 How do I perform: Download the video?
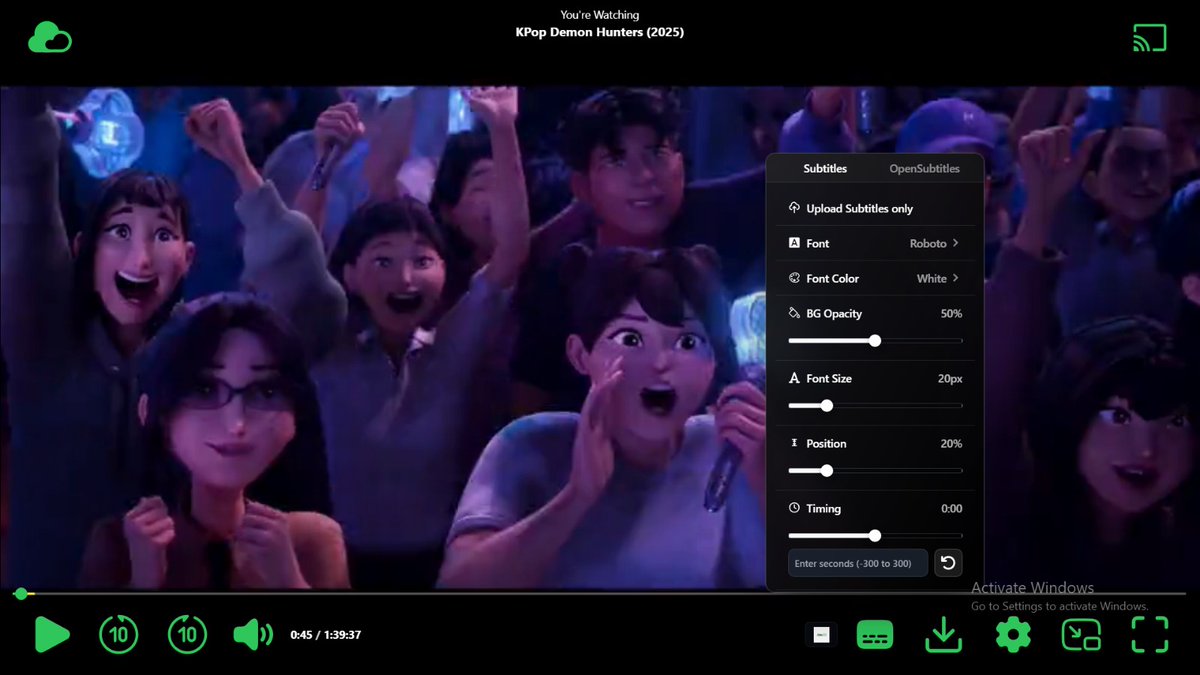pyautogui.click(x=943, y=635)
